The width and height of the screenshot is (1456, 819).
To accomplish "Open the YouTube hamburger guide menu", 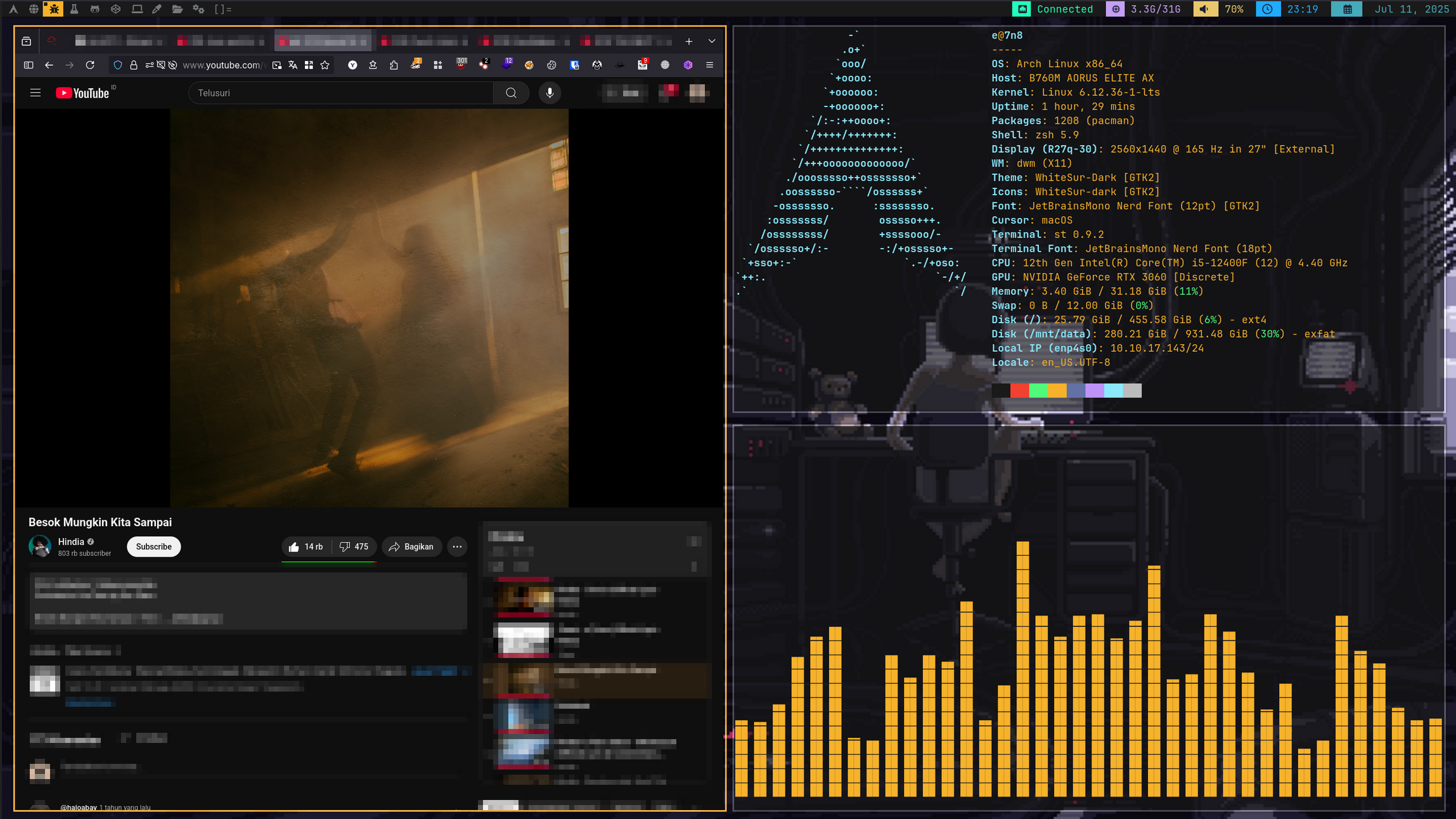I will click(x=35, y=93).
